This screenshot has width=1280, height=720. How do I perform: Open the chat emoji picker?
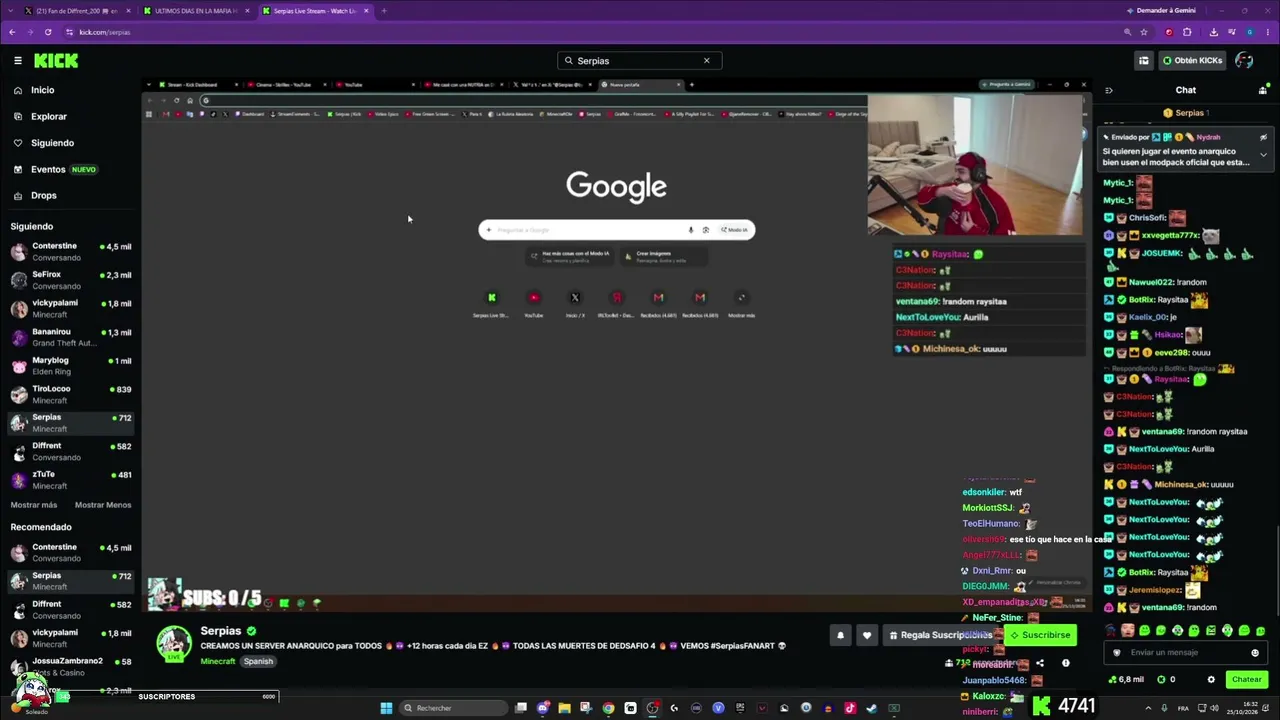tap(1255, 653)
